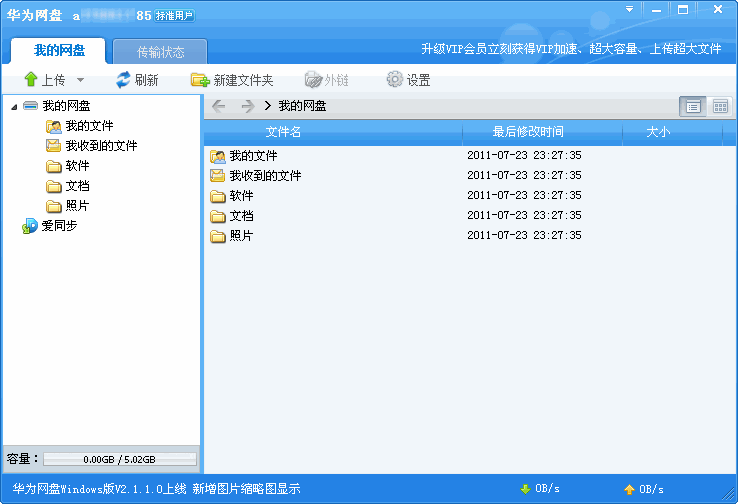Click the mail icon in file list
Viewport: 738px width, 504px height.
point(217,176)
